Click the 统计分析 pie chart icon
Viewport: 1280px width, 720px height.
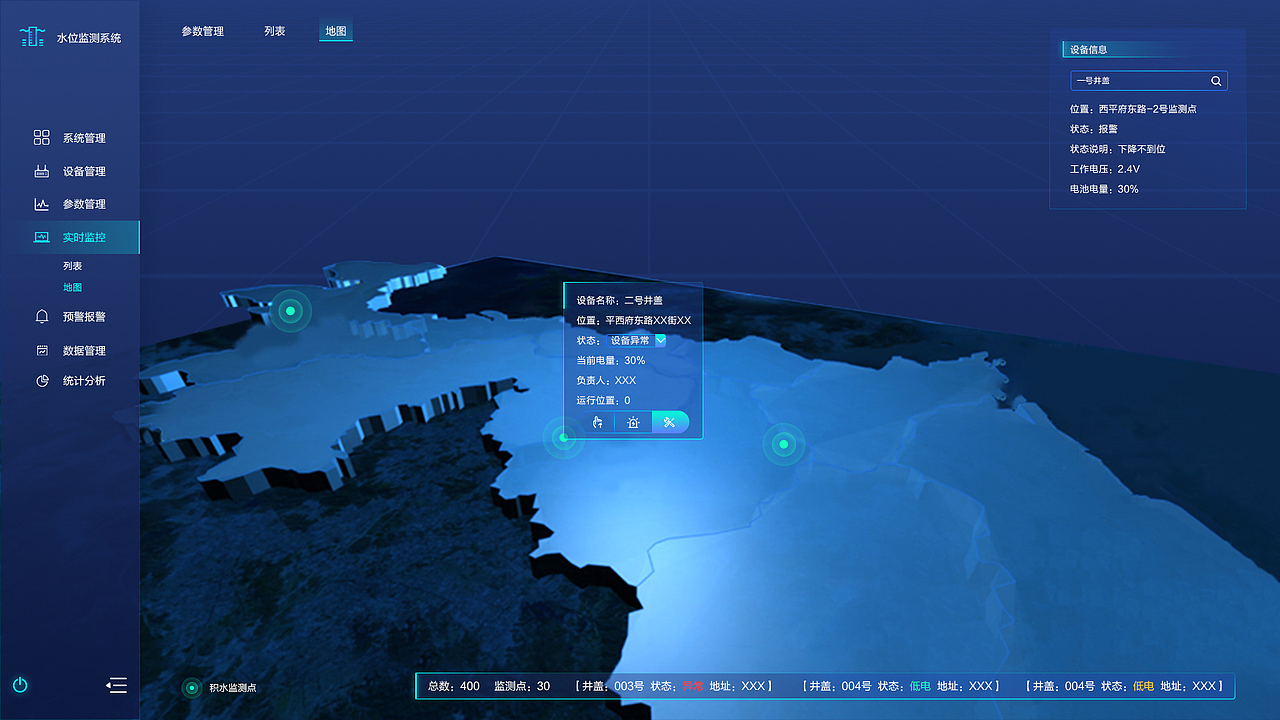(x=41, y=380)
